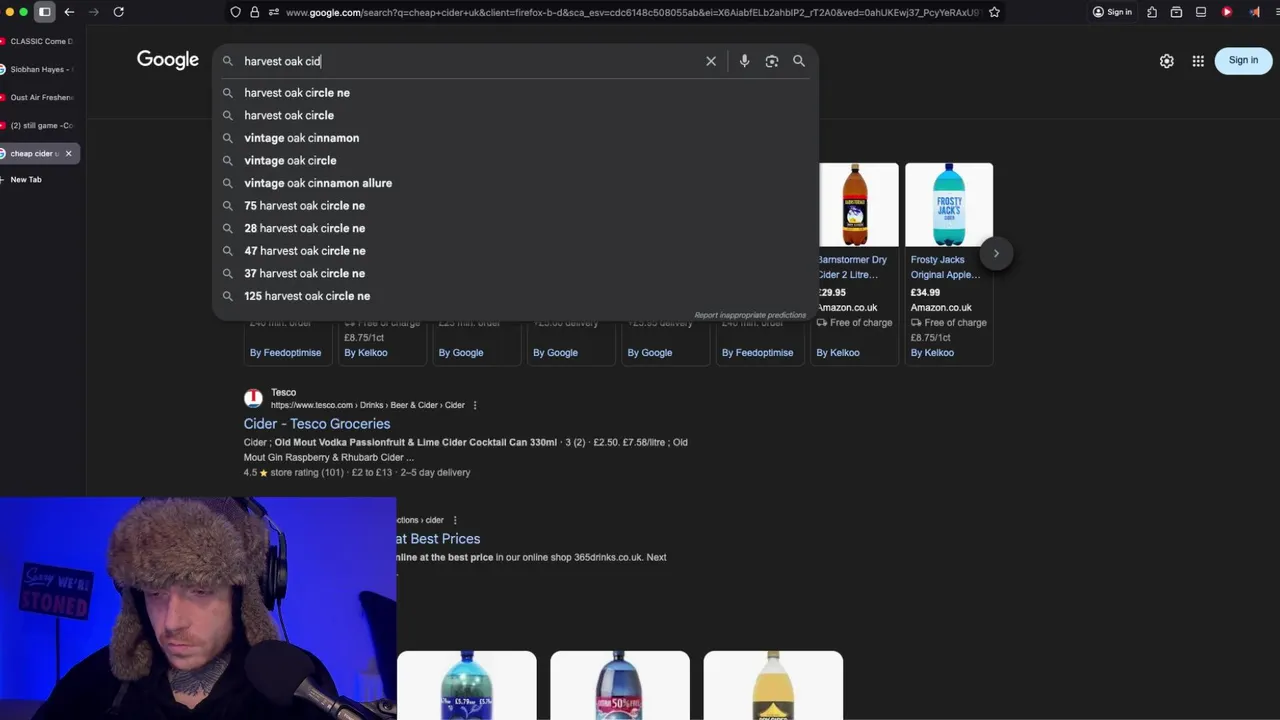
Task: Select suggestion 'harvest oak circle ne'
Action: 515,93
